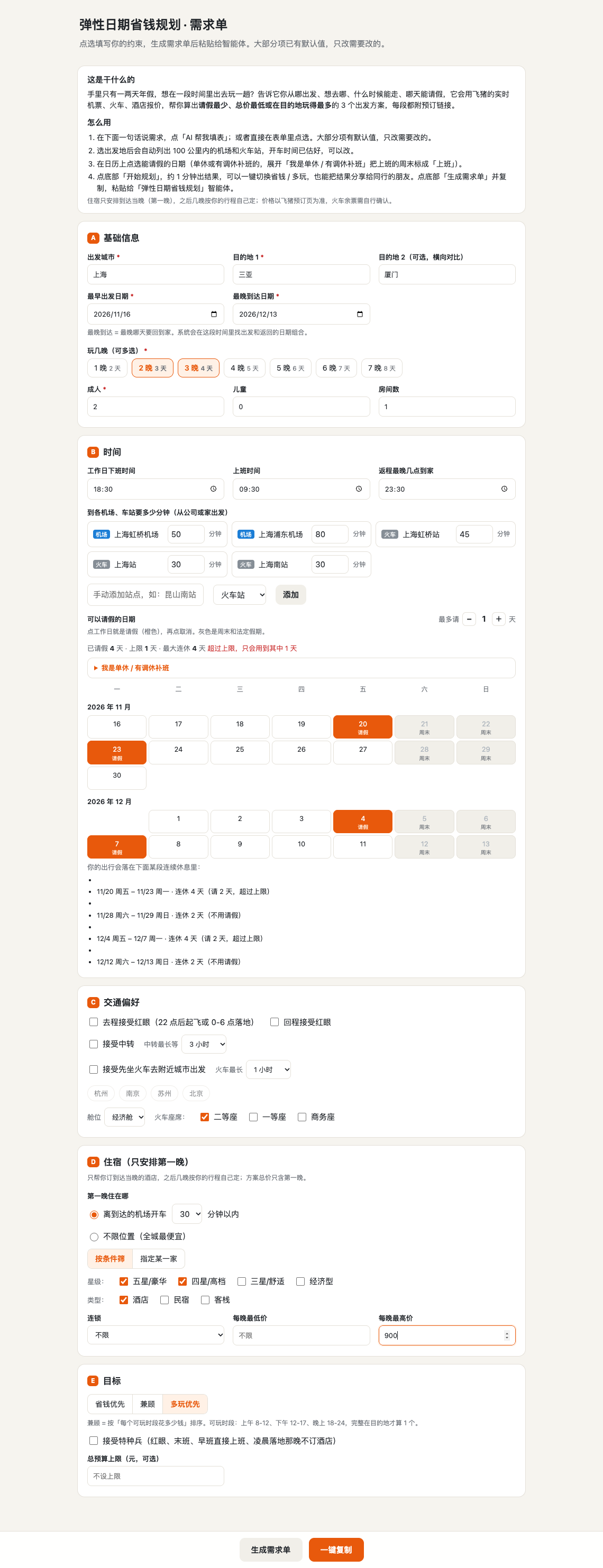
Task: Check 一等座 train seat option
Action: tap(253, 1117)
